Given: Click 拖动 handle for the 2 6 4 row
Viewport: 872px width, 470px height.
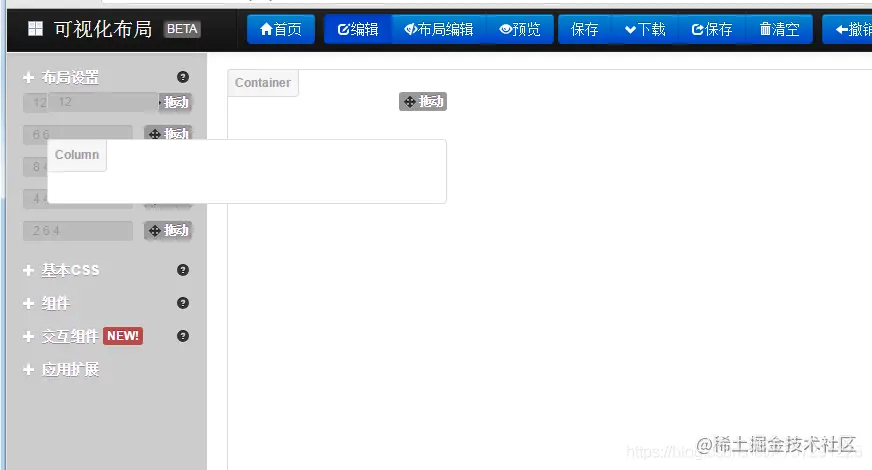Looking at the screenshot, I should point(168,230).
